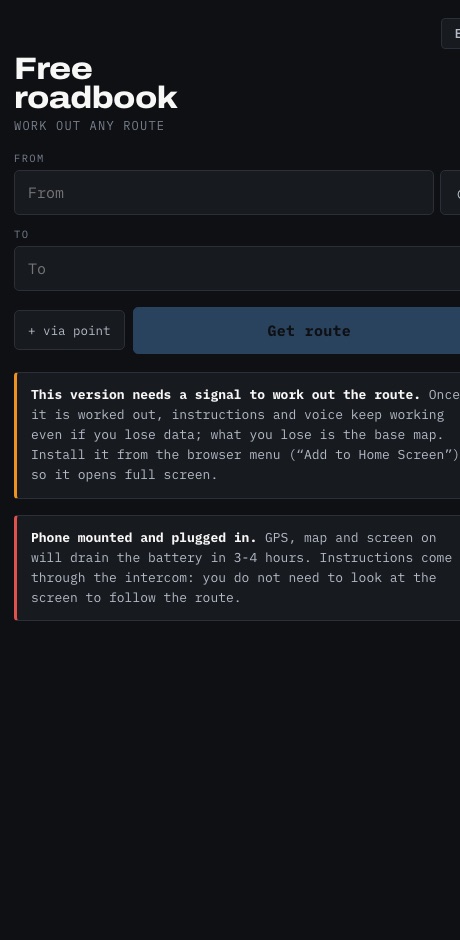Click the red stripe of the battery notice
Screen dimensions: 460x940
tap(16, 568)
